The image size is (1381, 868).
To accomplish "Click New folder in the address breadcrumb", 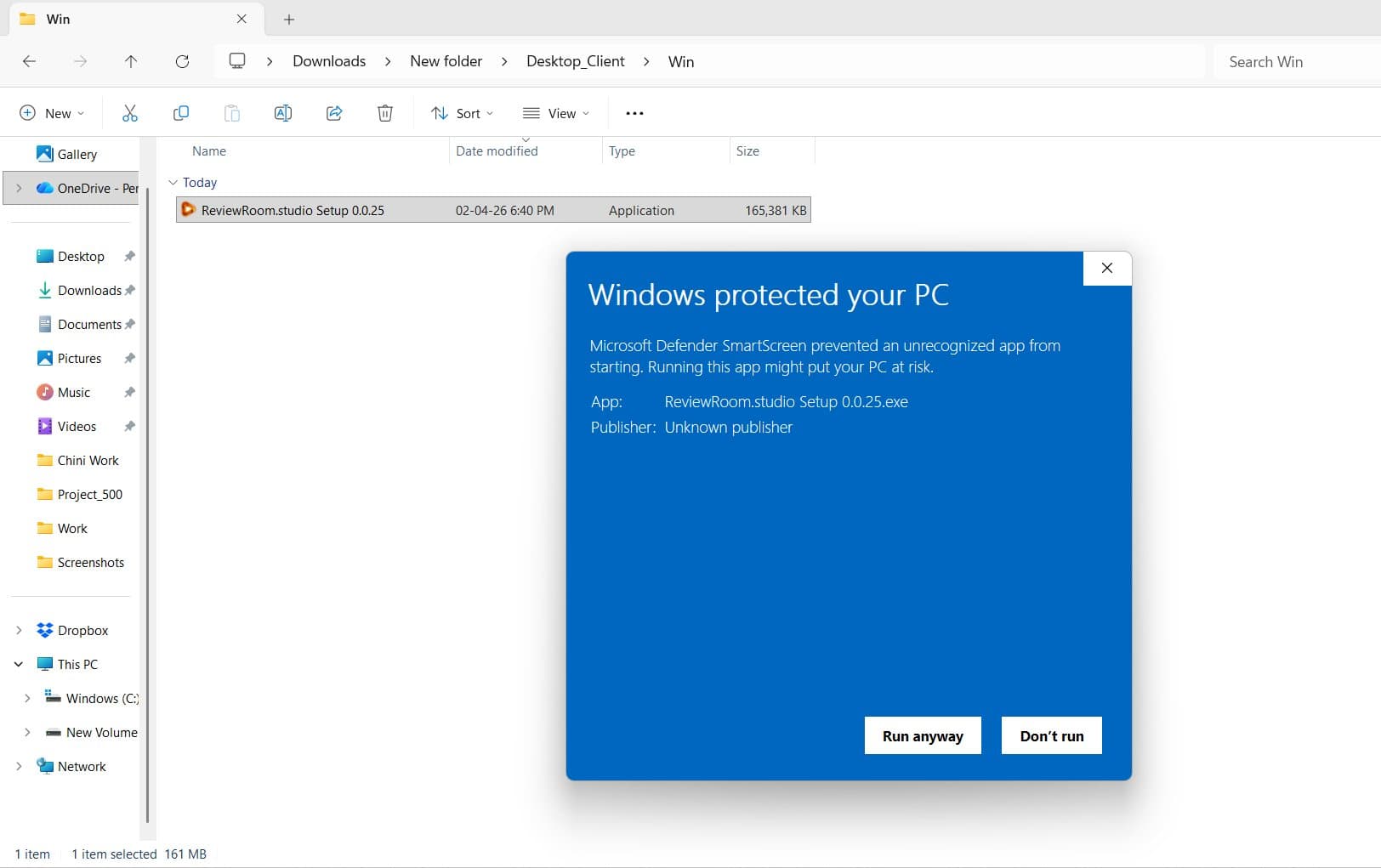I will (x=446, y=61).
